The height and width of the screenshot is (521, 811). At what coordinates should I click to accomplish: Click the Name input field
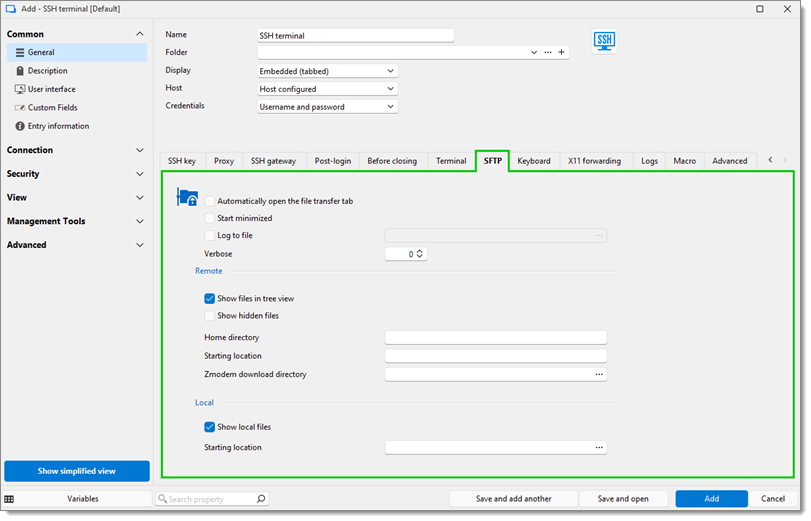point(355,36)
